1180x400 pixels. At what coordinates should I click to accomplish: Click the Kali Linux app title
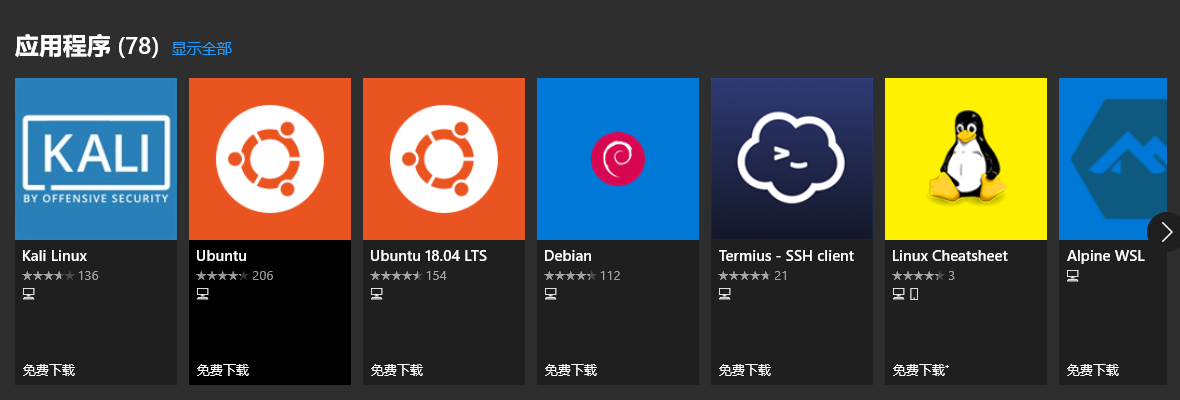(x=55, y=256)
